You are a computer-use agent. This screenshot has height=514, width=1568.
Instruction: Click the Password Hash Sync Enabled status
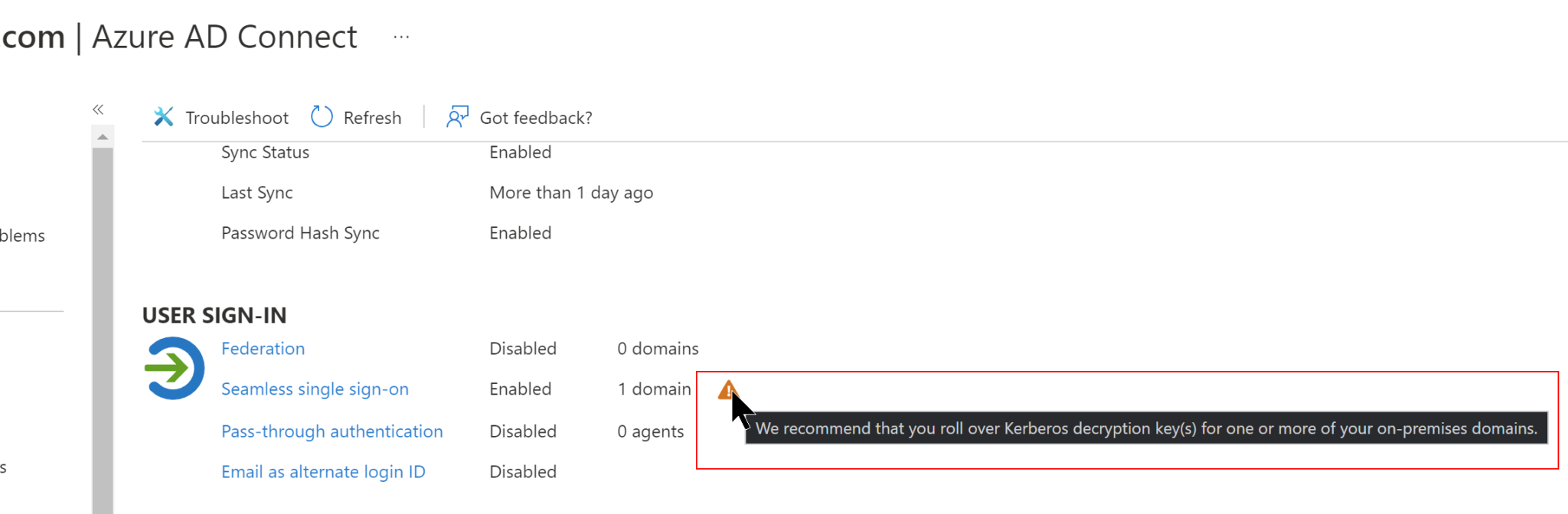click(520, 233)
